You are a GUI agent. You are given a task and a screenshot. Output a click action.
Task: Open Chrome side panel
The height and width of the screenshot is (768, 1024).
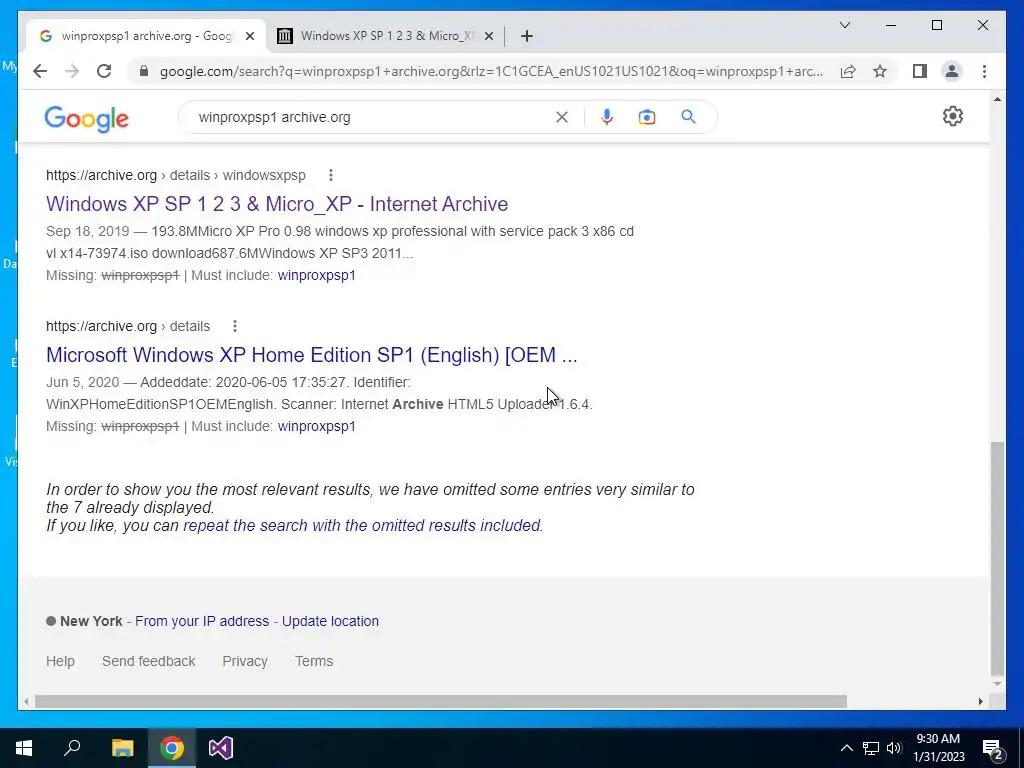tap(920, 71)
